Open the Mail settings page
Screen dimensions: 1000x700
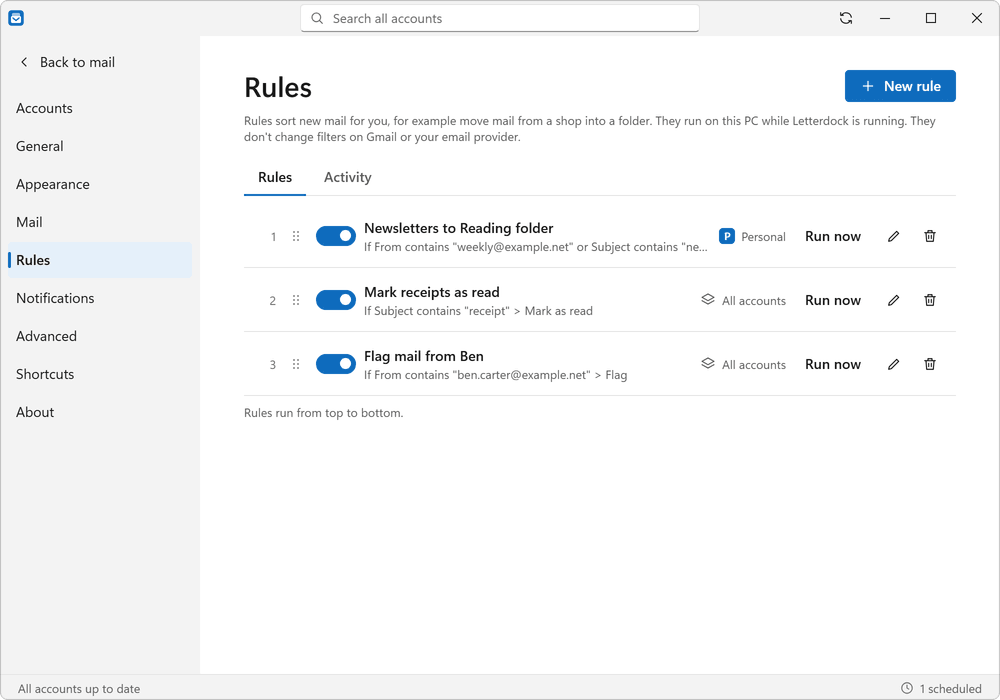tap(99, 222)
